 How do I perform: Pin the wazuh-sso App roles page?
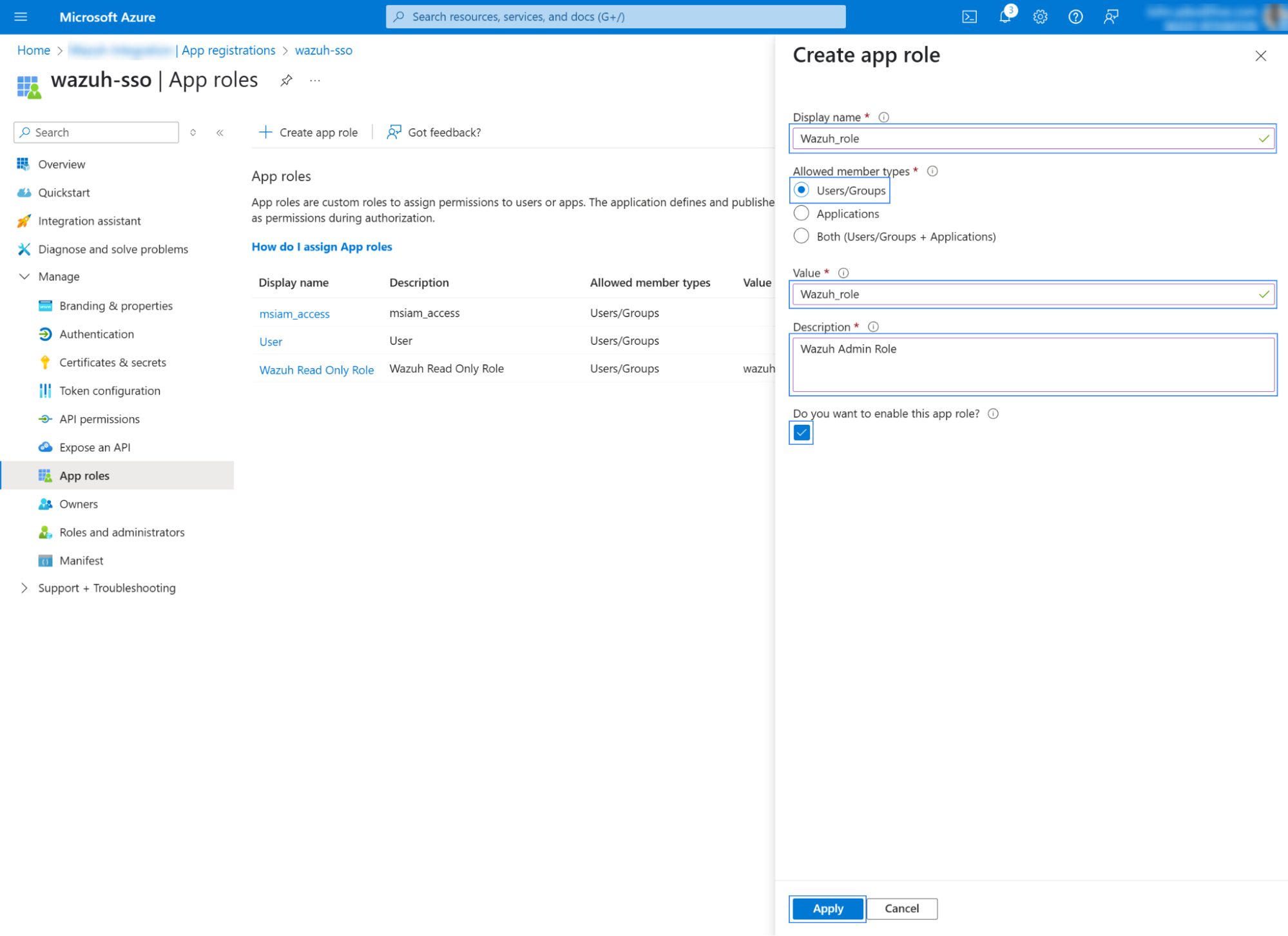(286, 81)
